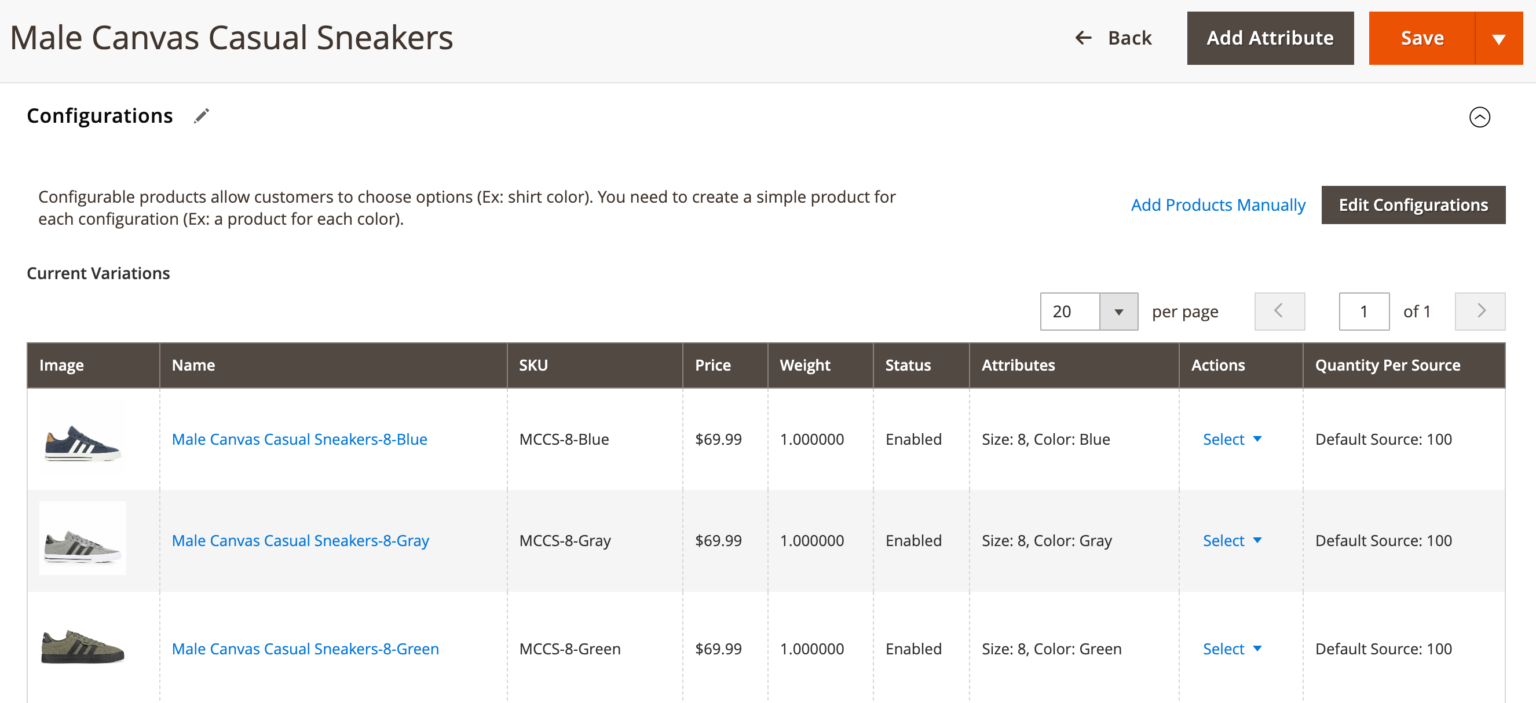Open the Male Canvas Casual Sneakers-8-Green product link
1536x703 pixels.
click(x=305, y=648)
